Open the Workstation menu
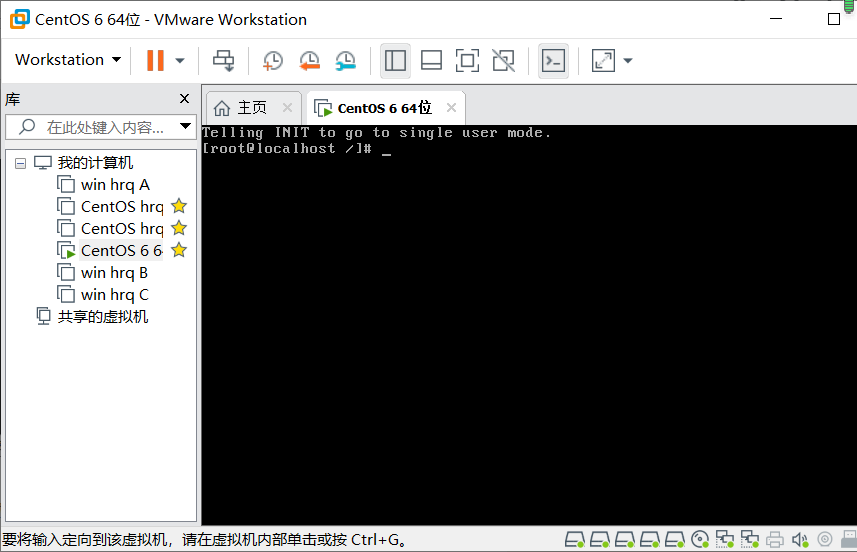857x552 pixels. [68, 60]
